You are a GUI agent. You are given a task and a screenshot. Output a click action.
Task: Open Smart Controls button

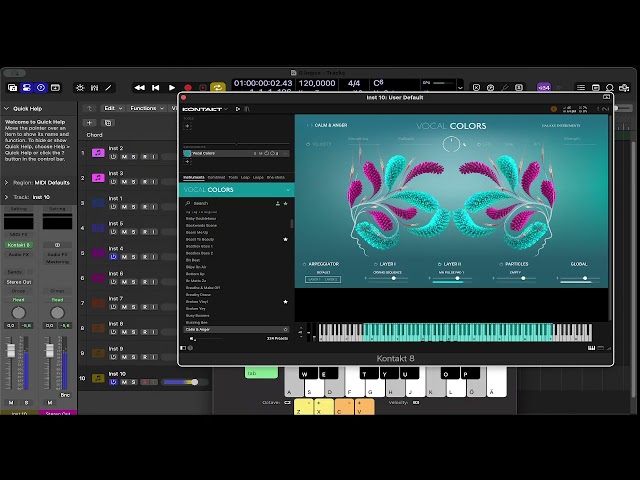point(80,88)
